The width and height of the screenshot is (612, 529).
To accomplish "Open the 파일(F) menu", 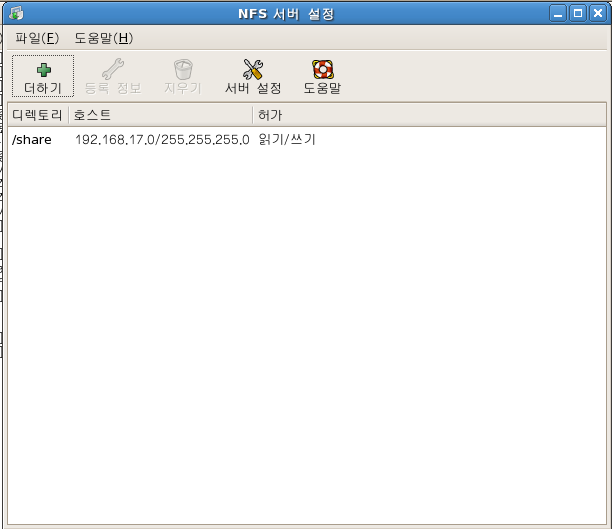I will pos(37,38).
